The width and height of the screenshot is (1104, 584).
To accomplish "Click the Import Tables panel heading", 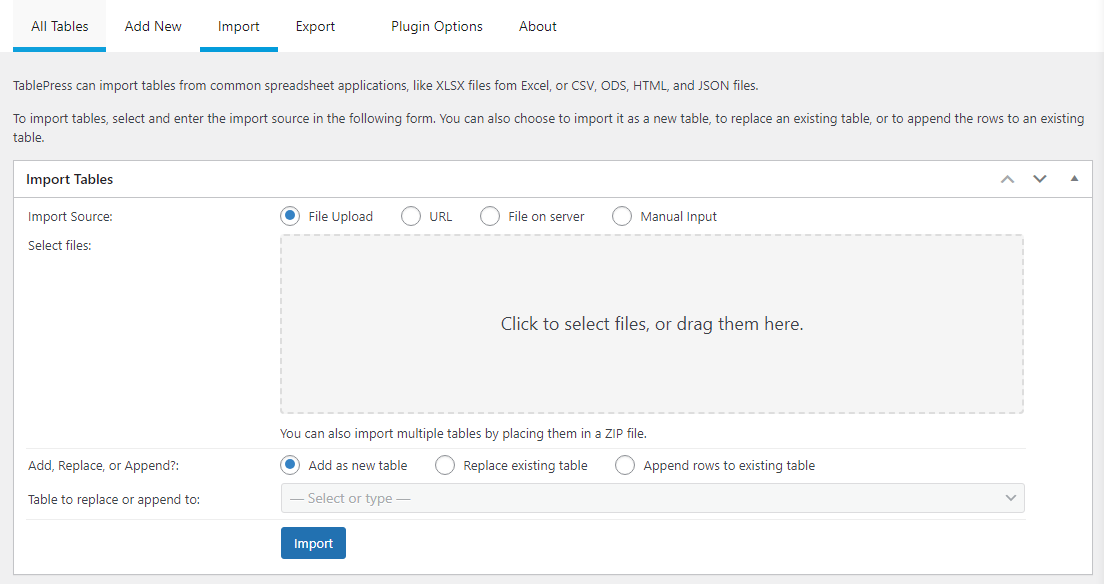I will [70, 179].
